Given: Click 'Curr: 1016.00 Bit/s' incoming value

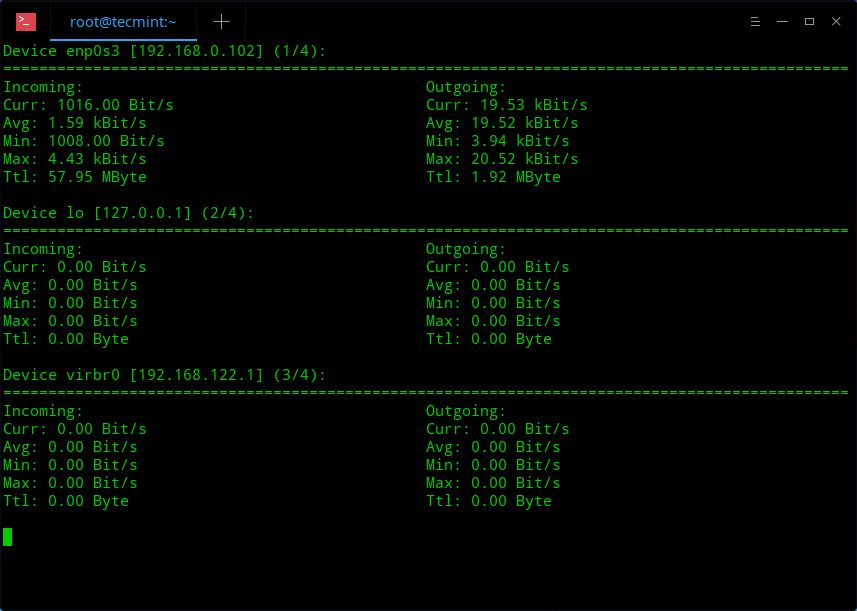Looking at the screenshot, I should pos(88,105).
